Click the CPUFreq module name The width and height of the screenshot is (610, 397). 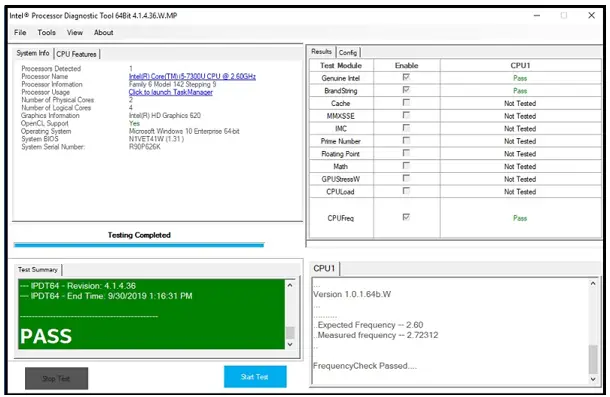[341, 218]
